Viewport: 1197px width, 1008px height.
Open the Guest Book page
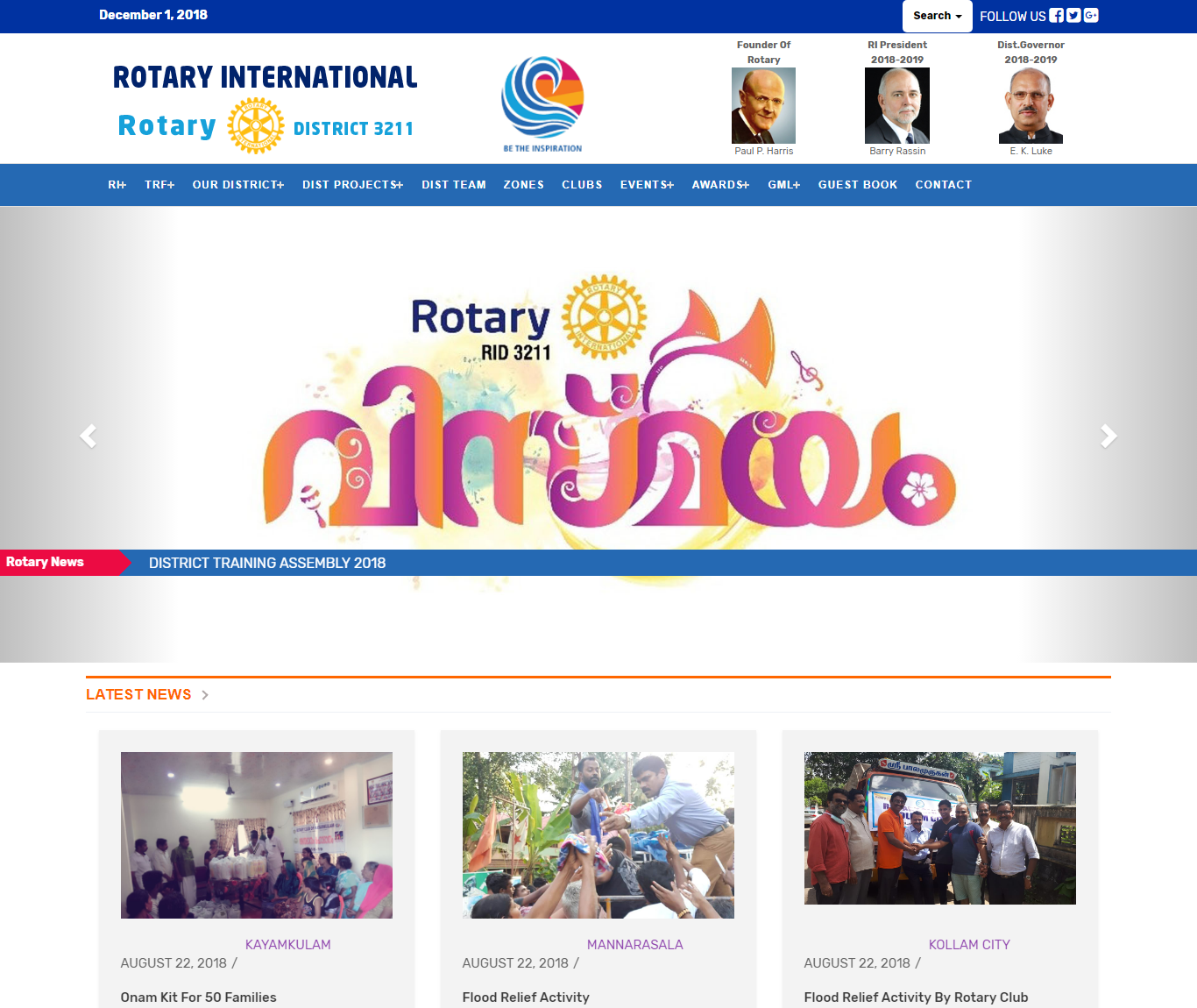point(858,185)
